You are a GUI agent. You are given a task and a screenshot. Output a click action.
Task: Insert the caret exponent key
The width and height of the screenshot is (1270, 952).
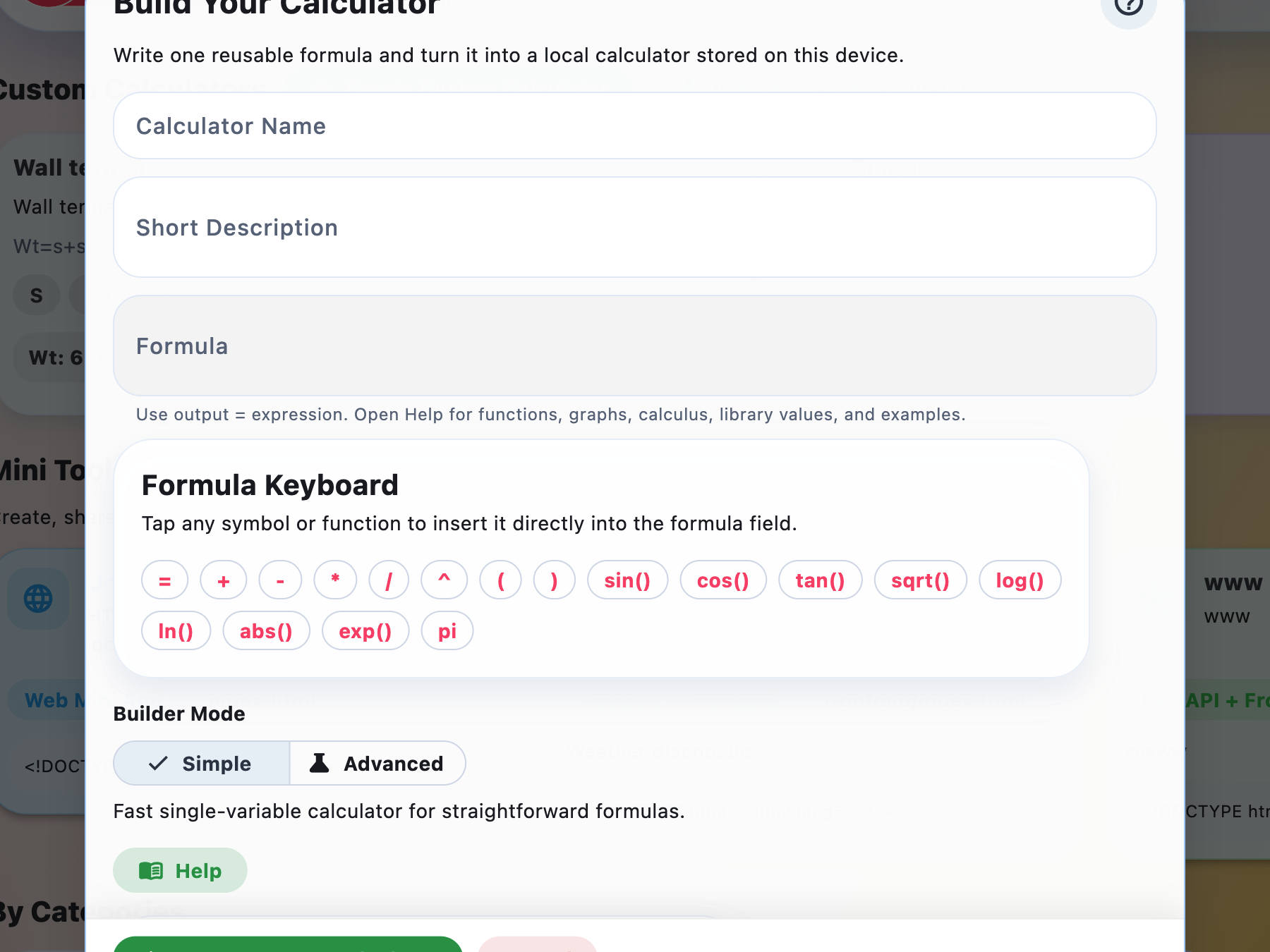[444, 580]
